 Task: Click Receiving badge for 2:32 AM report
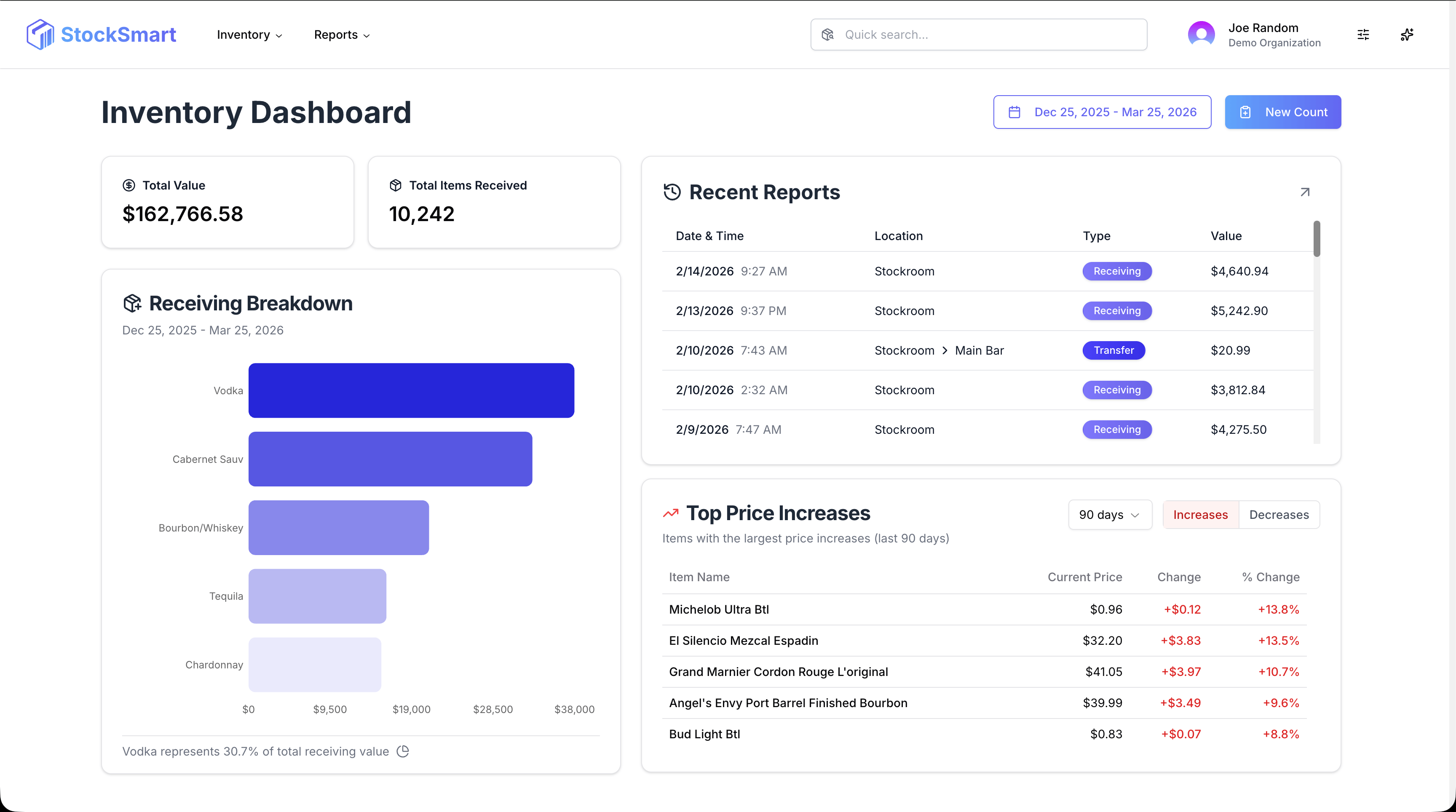[1117, 390]
